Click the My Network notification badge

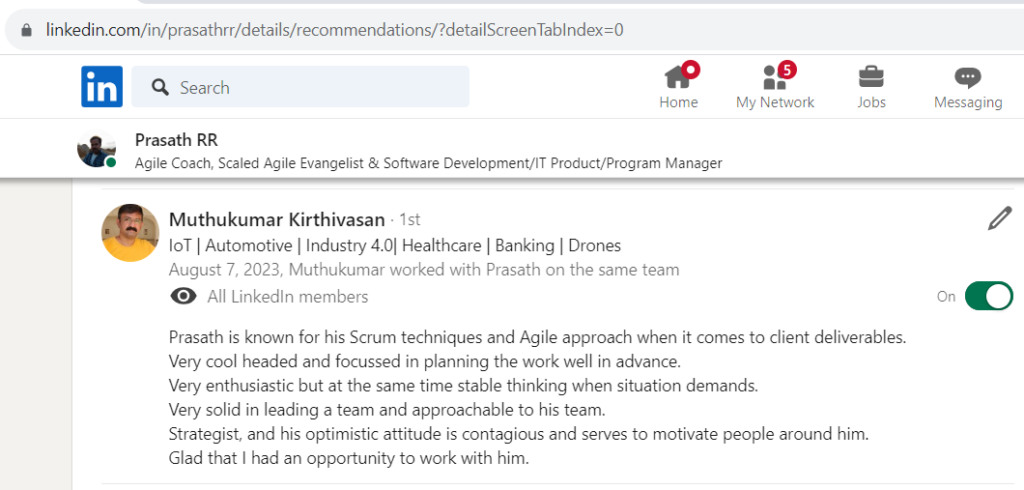click(788, 69)
